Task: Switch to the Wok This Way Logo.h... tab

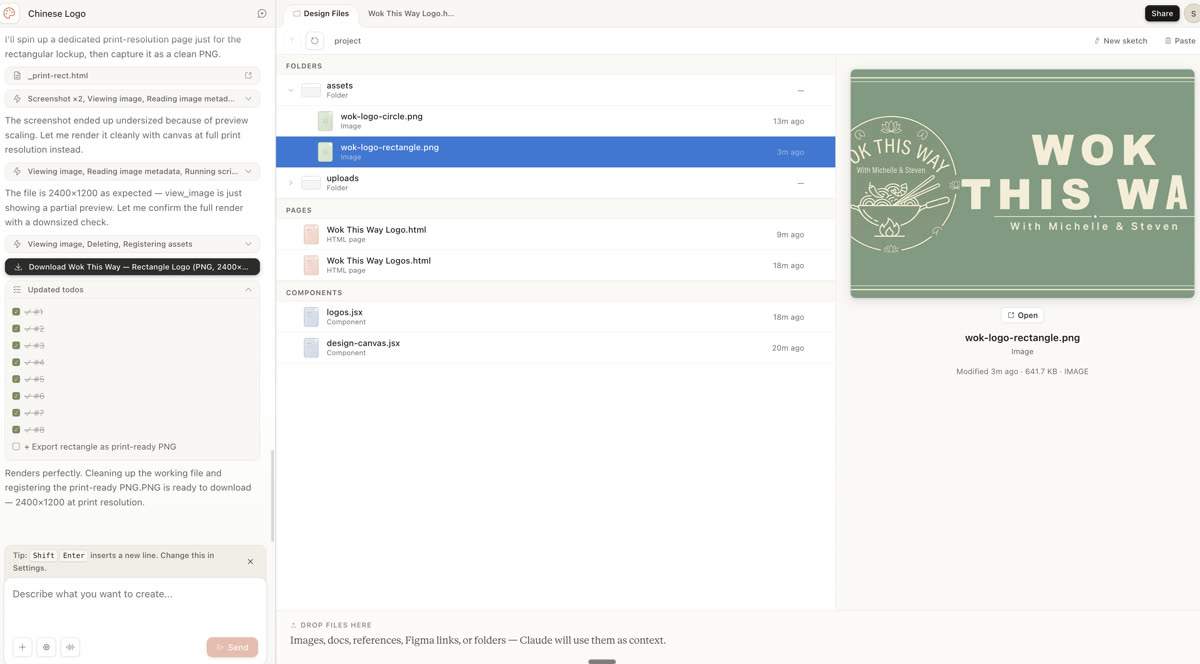Action: (411, 14)
